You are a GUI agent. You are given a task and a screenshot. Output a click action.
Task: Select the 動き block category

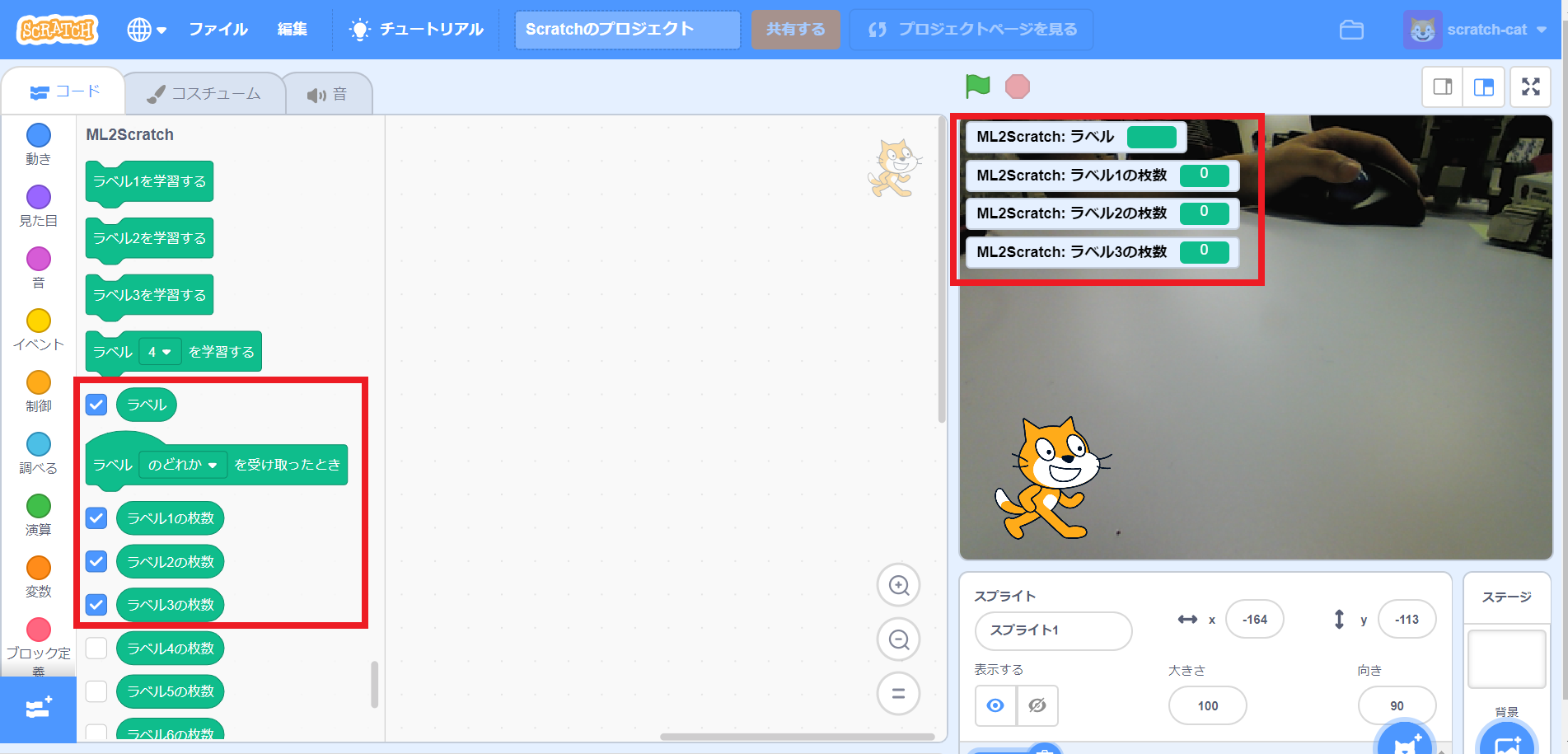tap(39, 144)
